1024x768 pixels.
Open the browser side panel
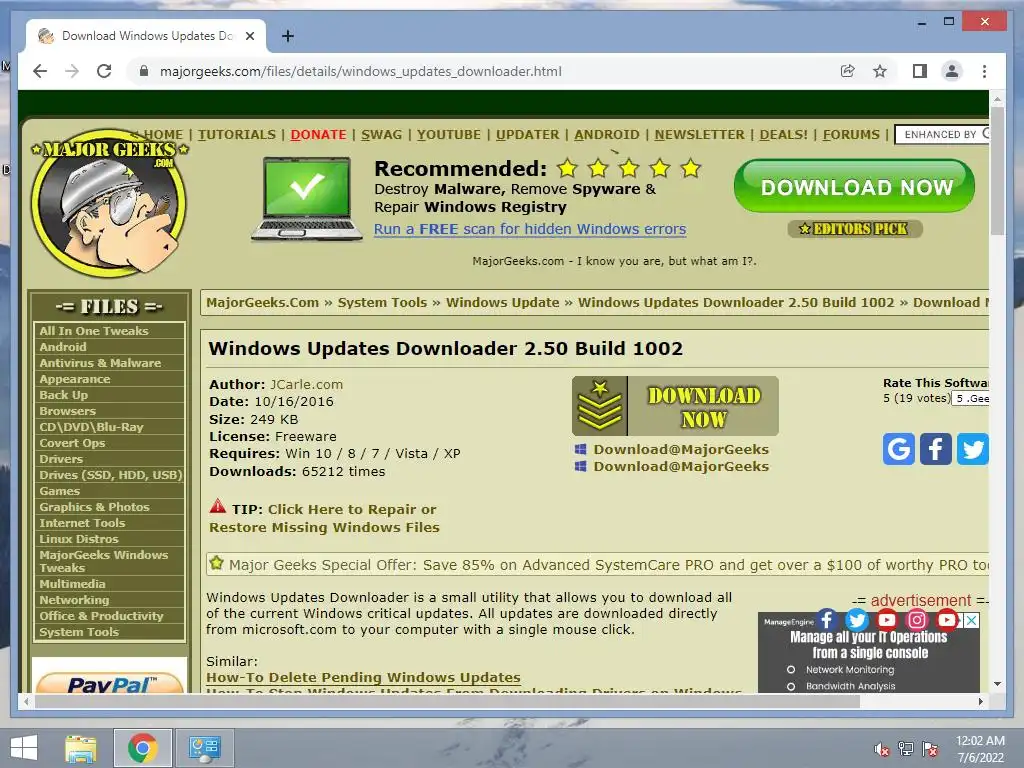coord(920,71)
